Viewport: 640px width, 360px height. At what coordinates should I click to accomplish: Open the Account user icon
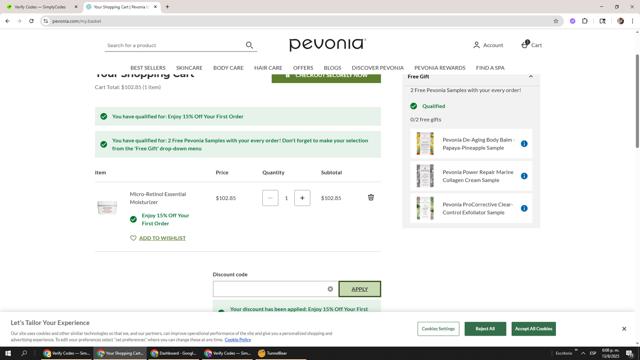476,45
